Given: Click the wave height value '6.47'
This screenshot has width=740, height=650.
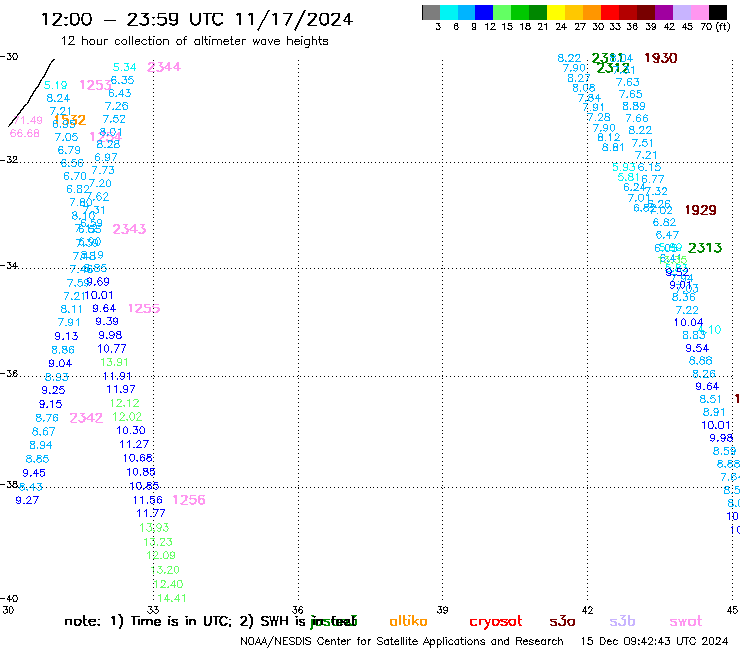Looking at the screenshot, I should [x=667, y=235].
